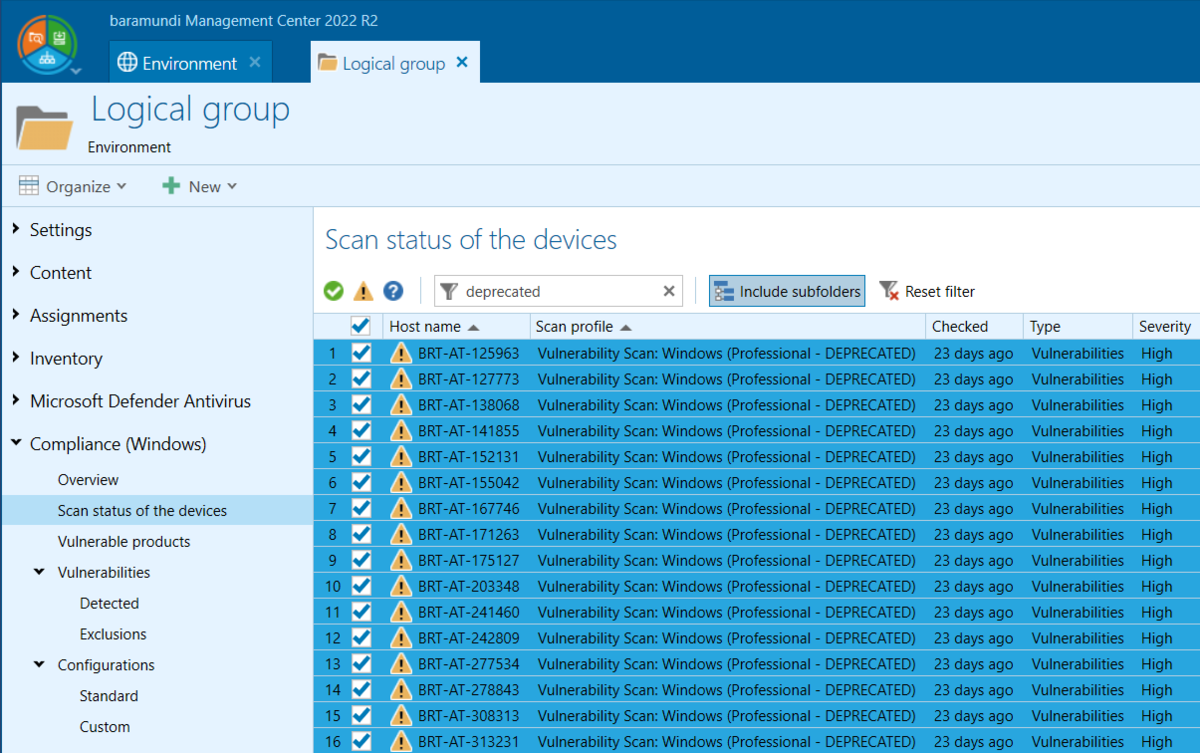Click the yellow warning status filter icon
Screen dimensions: 1200x753
coord(362,290)
